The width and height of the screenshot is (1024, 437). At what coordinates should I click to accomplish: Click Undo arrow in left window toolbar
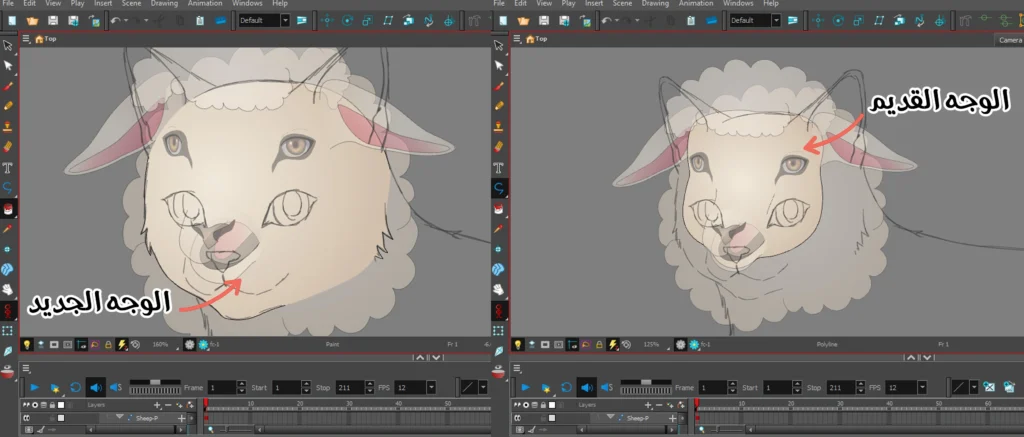click(115, 21)
